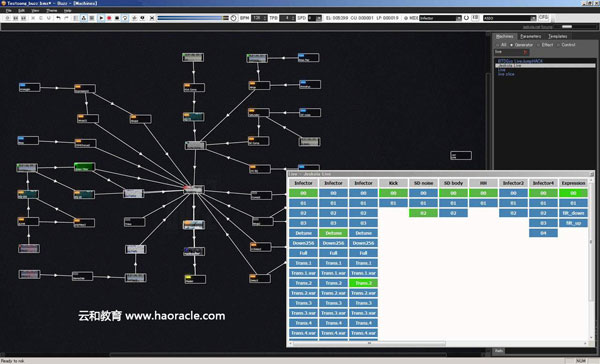
Task: Click the green Detune button in the second Infector column
Action: pyautogui.click(x=333, y=233)
